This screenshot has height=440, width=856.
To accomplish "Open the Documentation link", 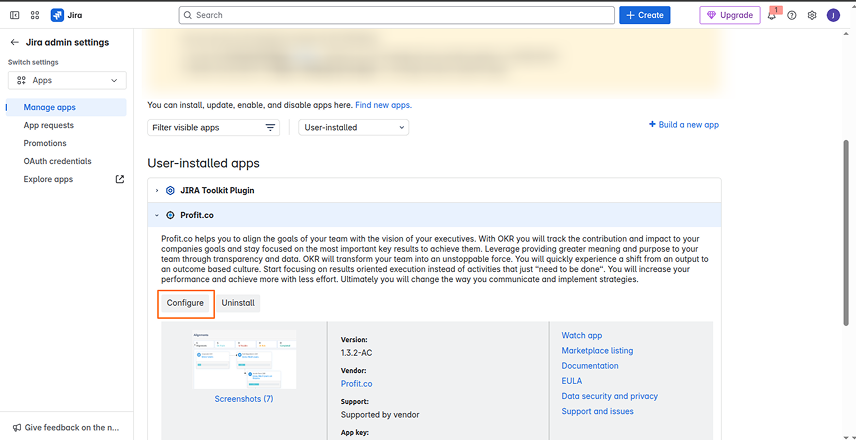I will tap(590, 366).
